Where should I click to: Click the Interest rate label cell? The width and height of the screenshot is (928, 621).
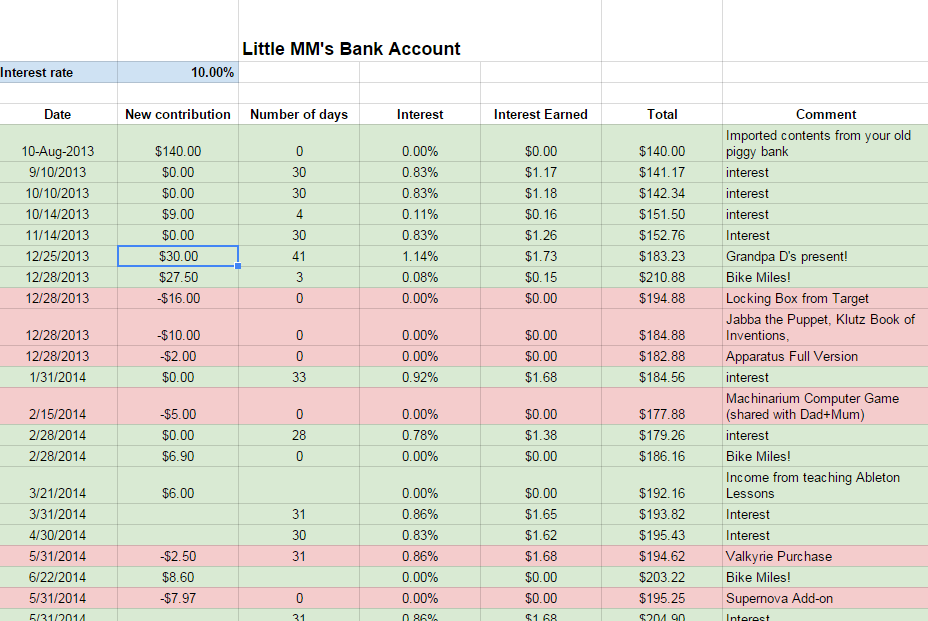click(x=58, y=73)
